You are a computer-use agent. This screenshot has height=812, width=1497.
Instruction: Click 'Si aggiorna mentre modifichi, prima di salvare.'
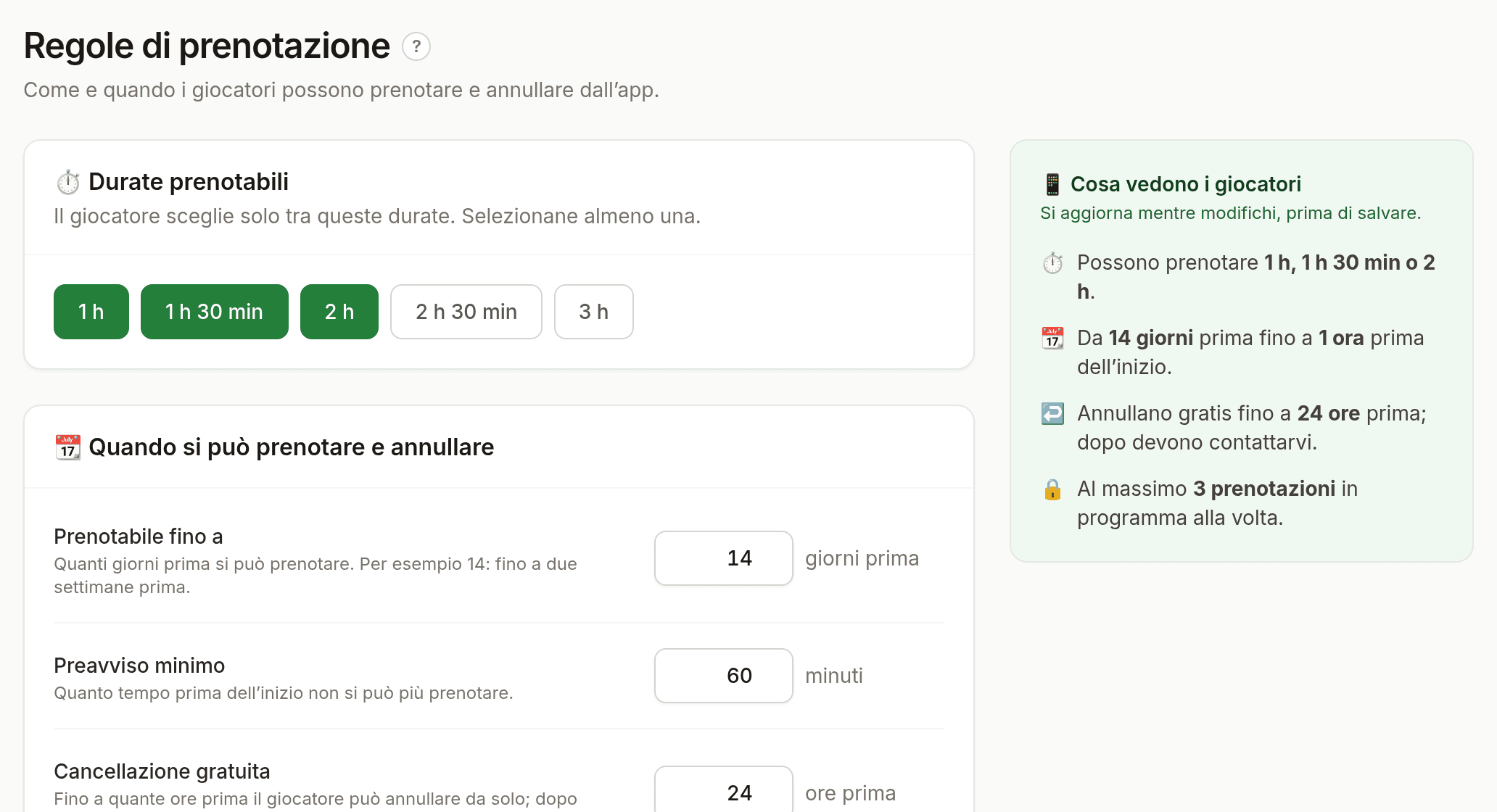click(x=1230, y=213)
